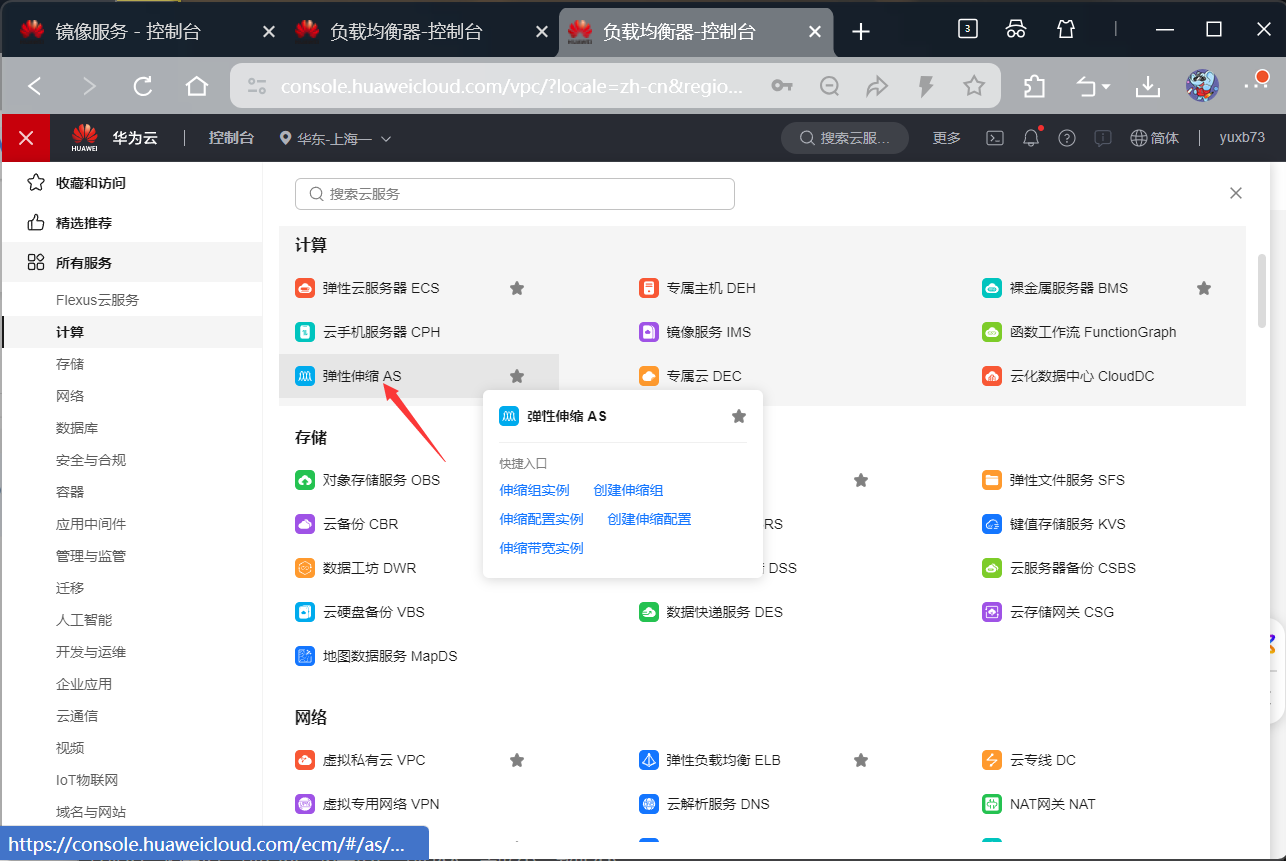Toggle favorite star for 弹性云服务器 ECS

(x=517, y=288)
